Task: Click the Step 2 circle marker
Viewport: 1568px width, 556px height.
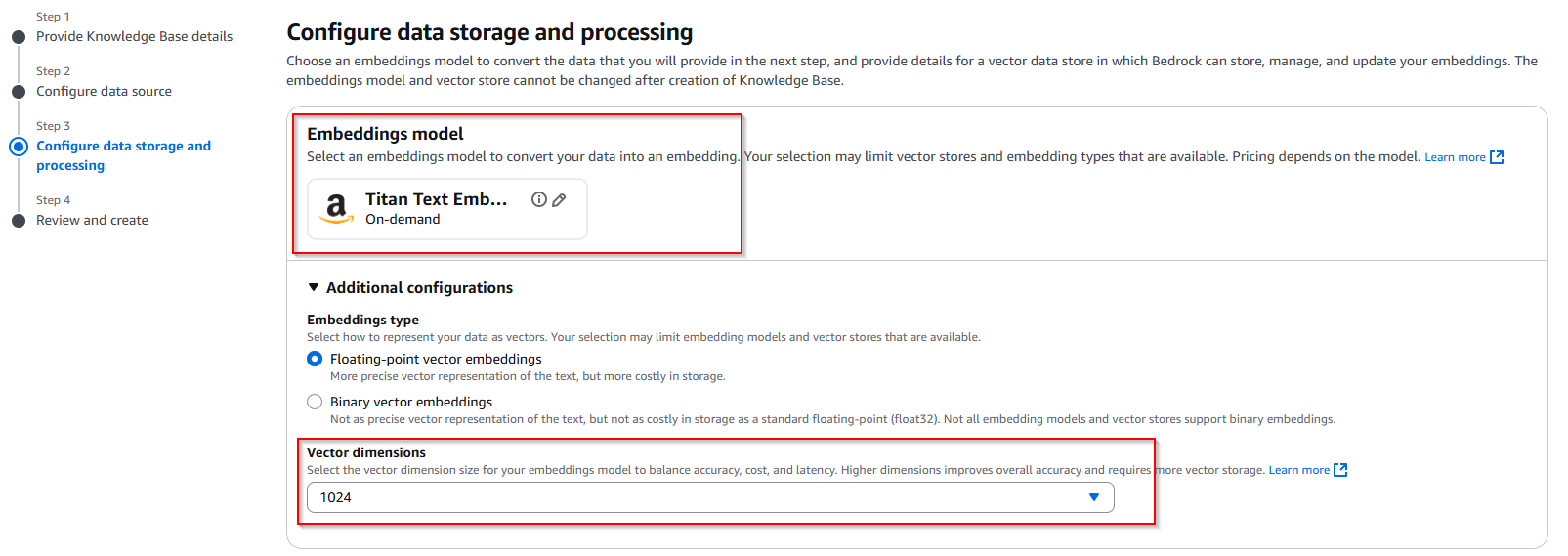Action: pyautogui.click(x=19, y=92)
